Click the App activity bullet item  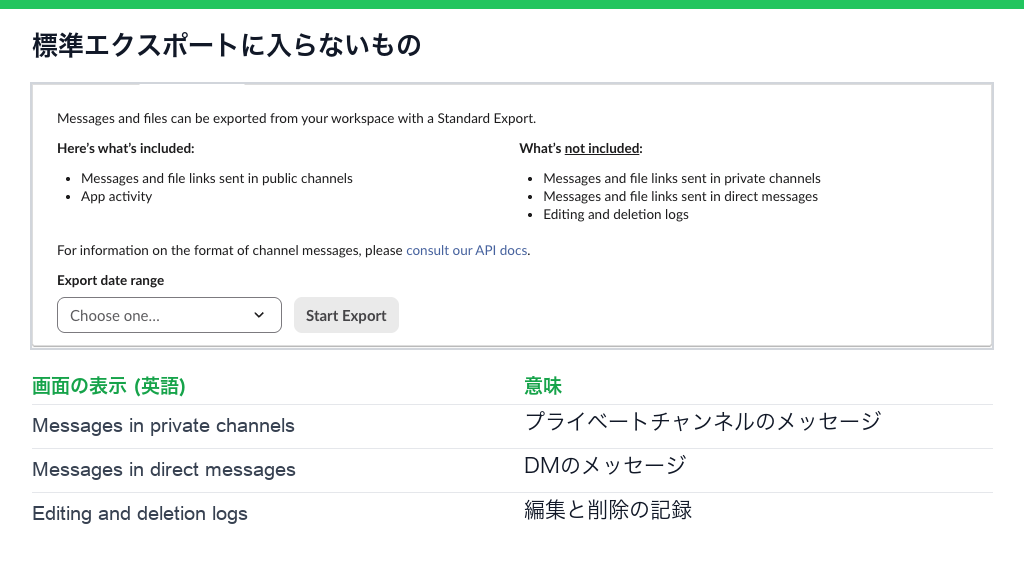[116, 197]
